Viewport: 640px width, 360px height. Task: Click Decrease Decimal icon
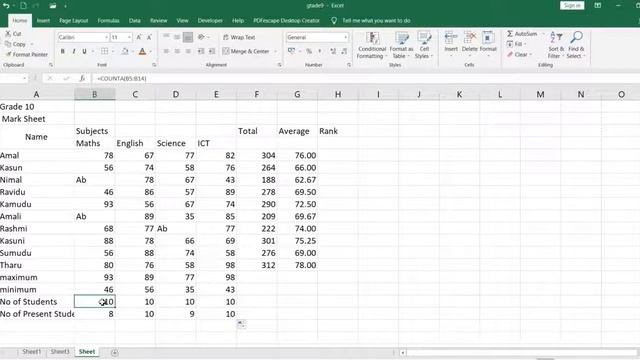(344, 51)
